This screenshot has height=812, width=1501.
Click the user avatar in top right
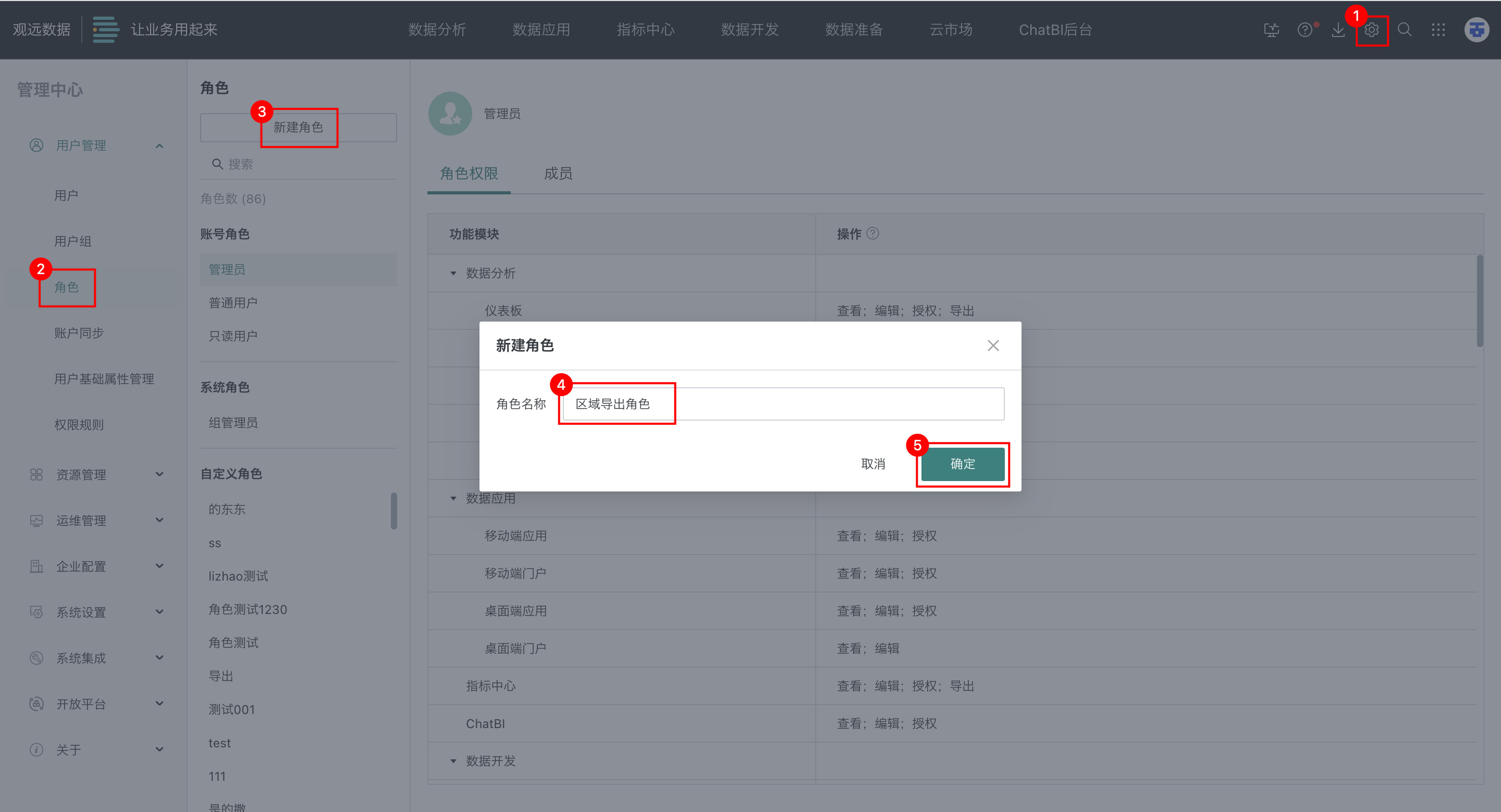(1477, 30)
